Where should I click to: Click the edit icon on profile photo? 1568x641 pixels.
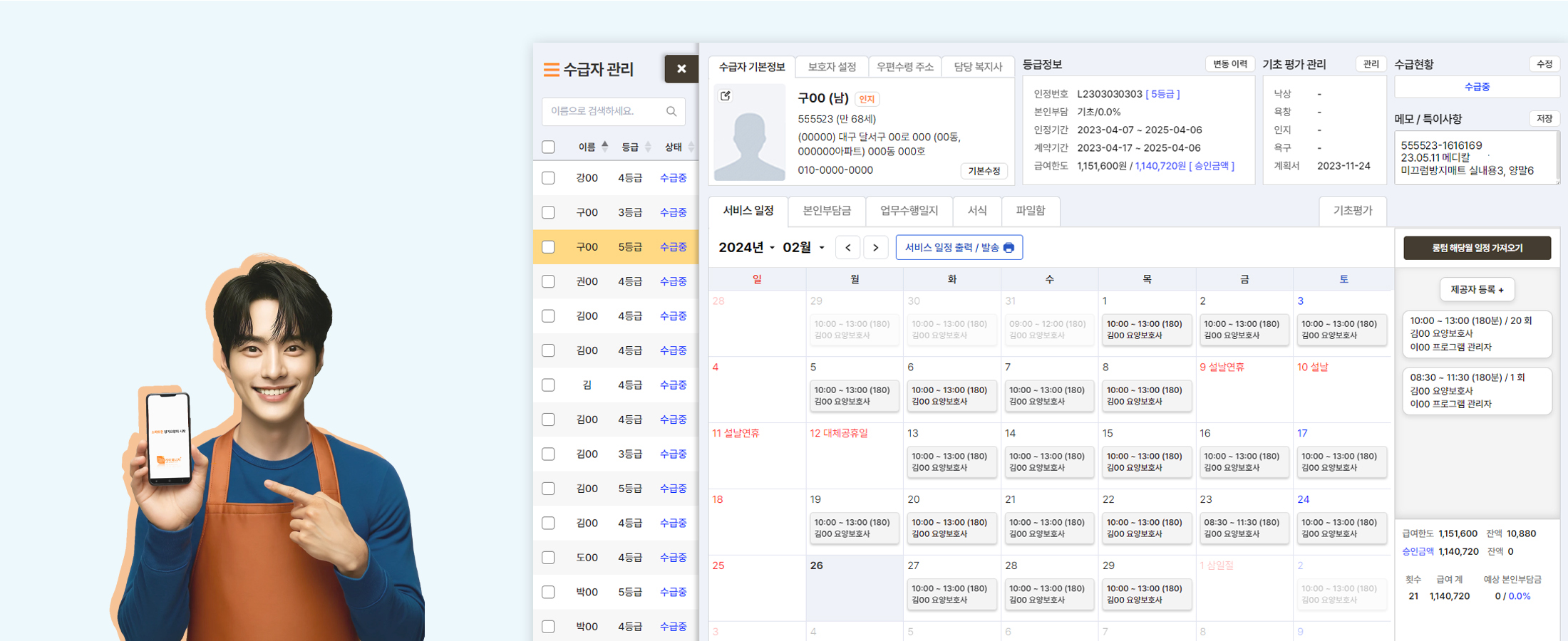click(x=726, y=96)
